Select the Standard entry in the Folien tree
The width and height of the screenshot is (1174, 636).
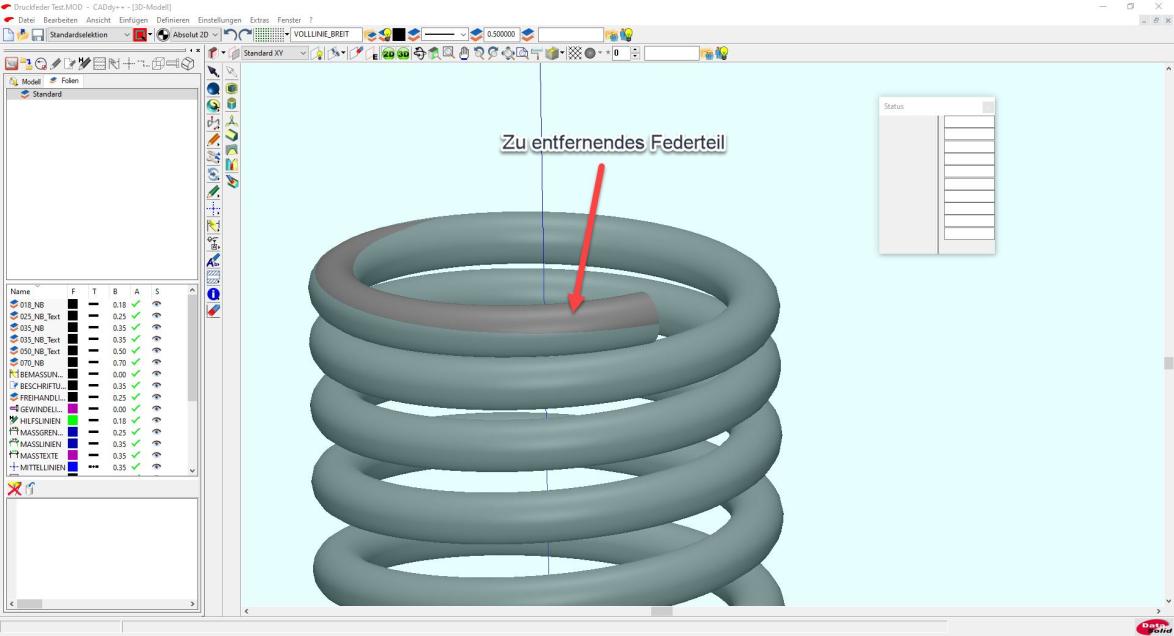[46, 94]
